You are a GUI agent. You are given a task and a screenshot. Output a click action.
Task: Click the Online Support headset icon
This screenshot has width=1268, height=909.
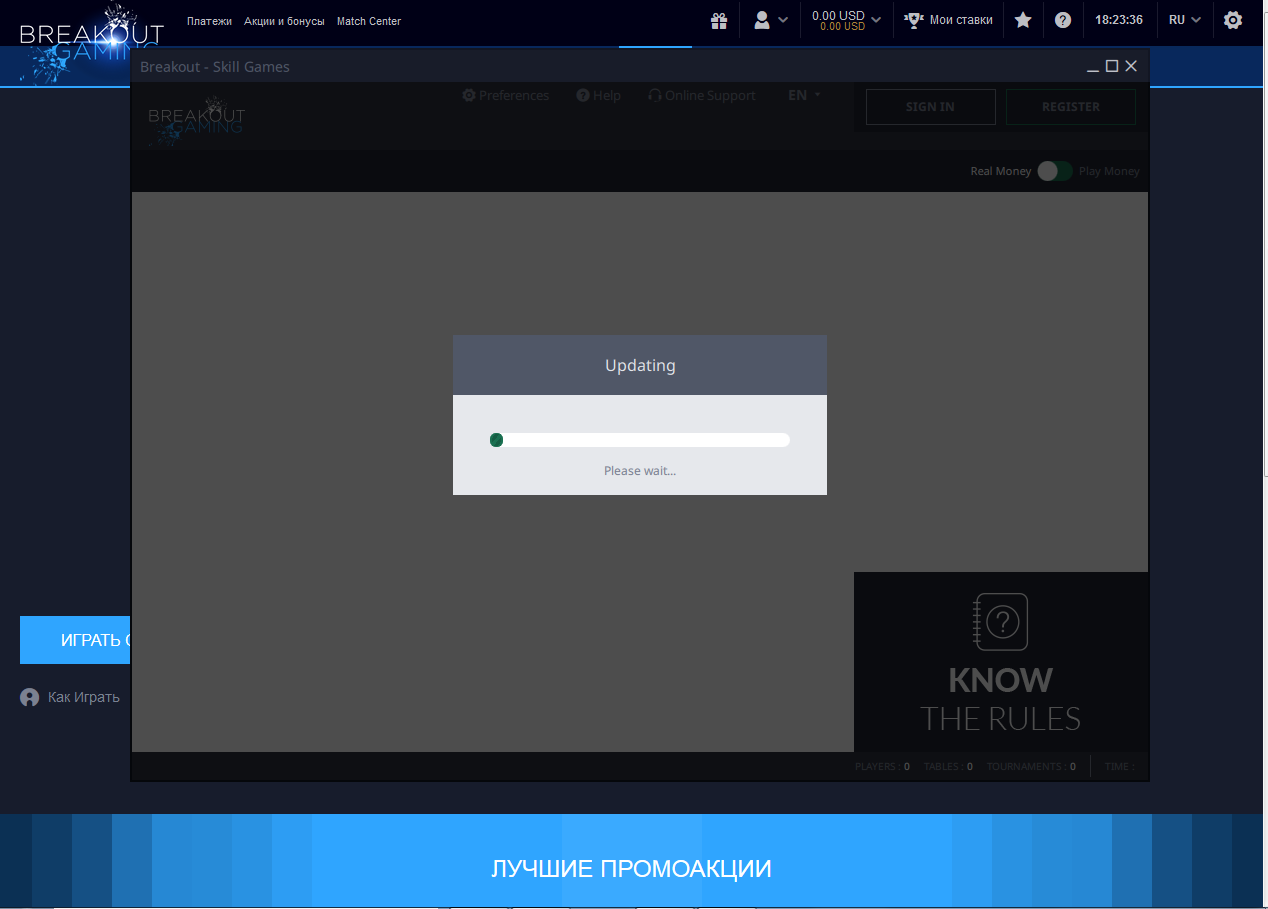pyautogui.click(x=655, y=95)
